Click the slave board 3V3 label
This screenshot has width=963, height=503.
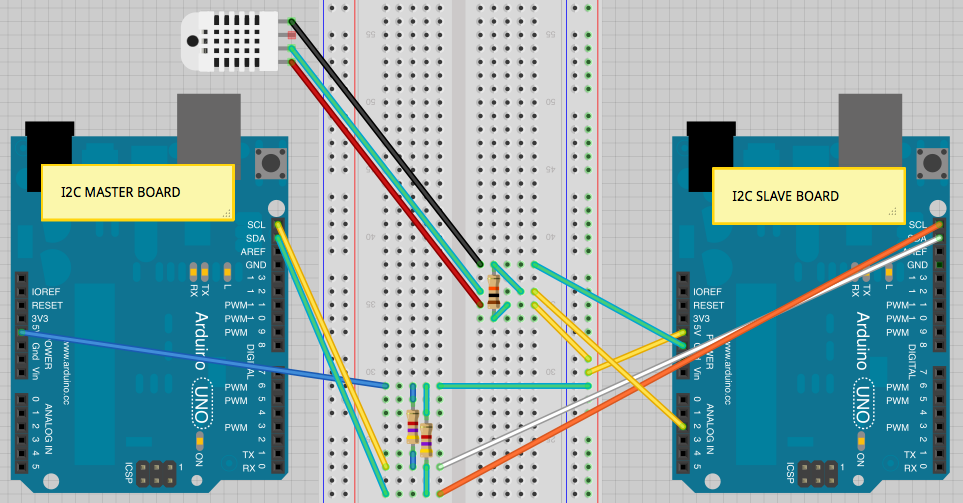[701, 319]
